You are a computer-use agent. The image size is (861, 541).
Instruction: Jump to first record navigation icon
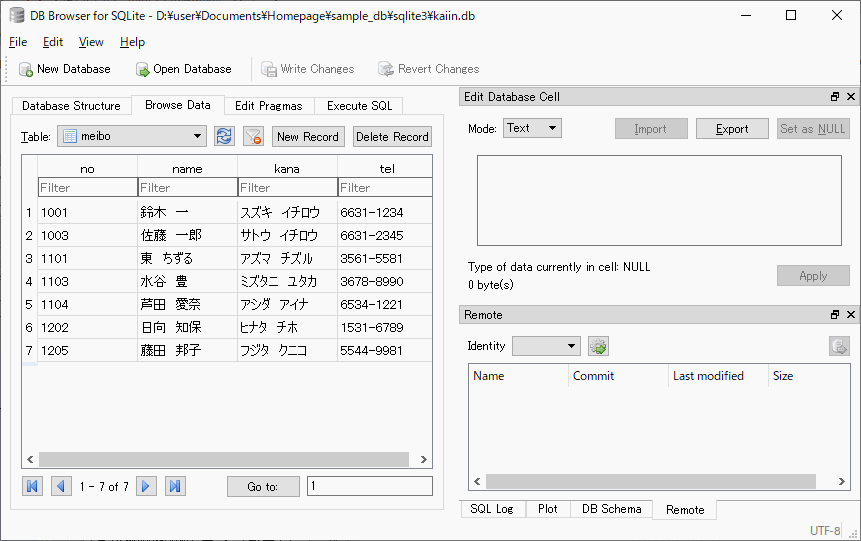(x=32, y=486)
